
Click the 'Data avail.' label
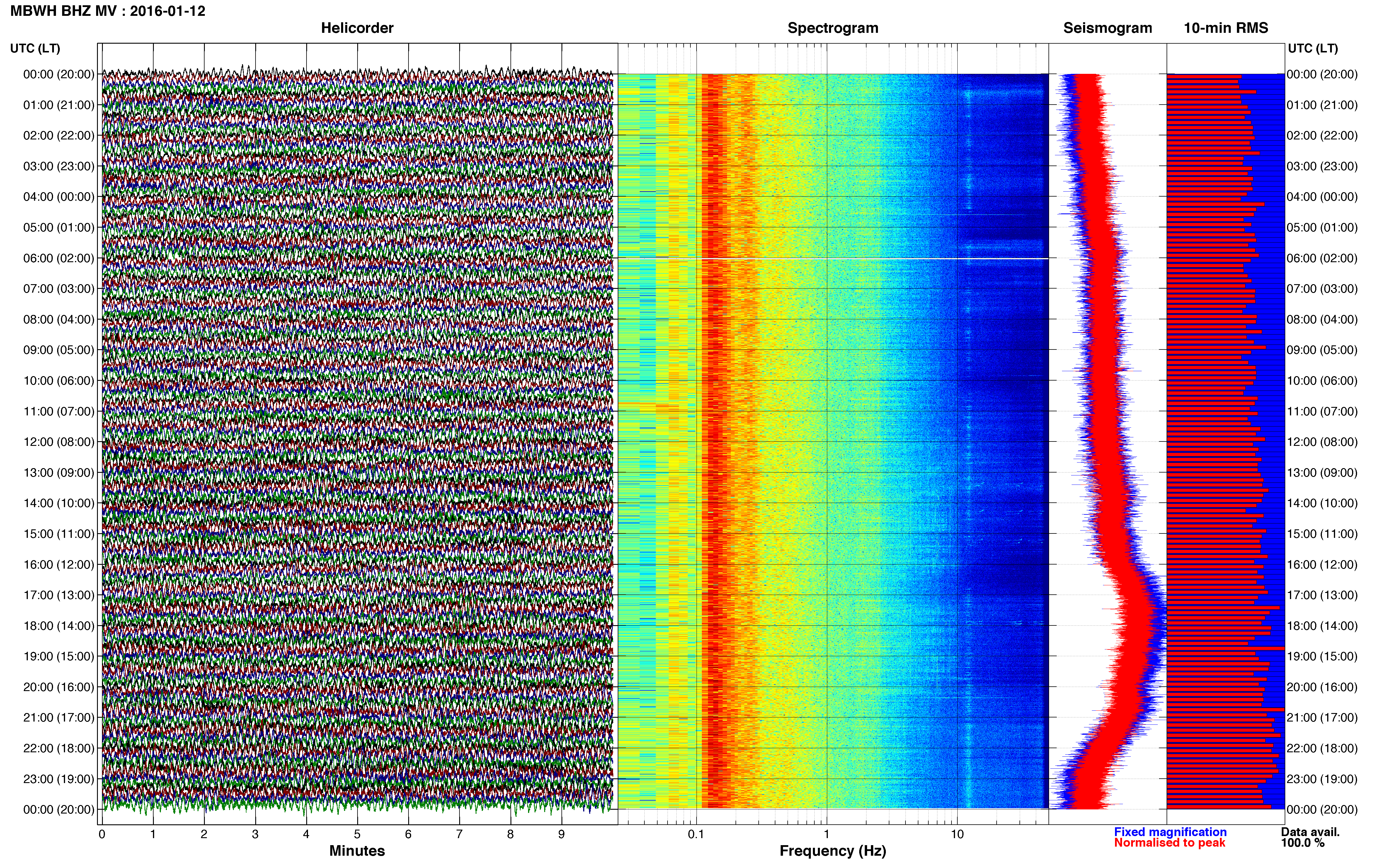1310,832
